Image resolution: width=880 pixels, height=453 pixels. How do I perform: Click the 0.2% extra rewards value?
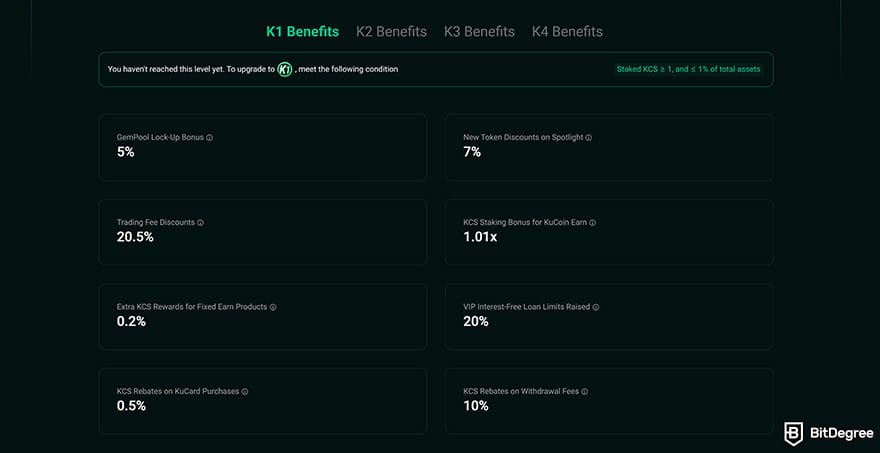point(131,322)
